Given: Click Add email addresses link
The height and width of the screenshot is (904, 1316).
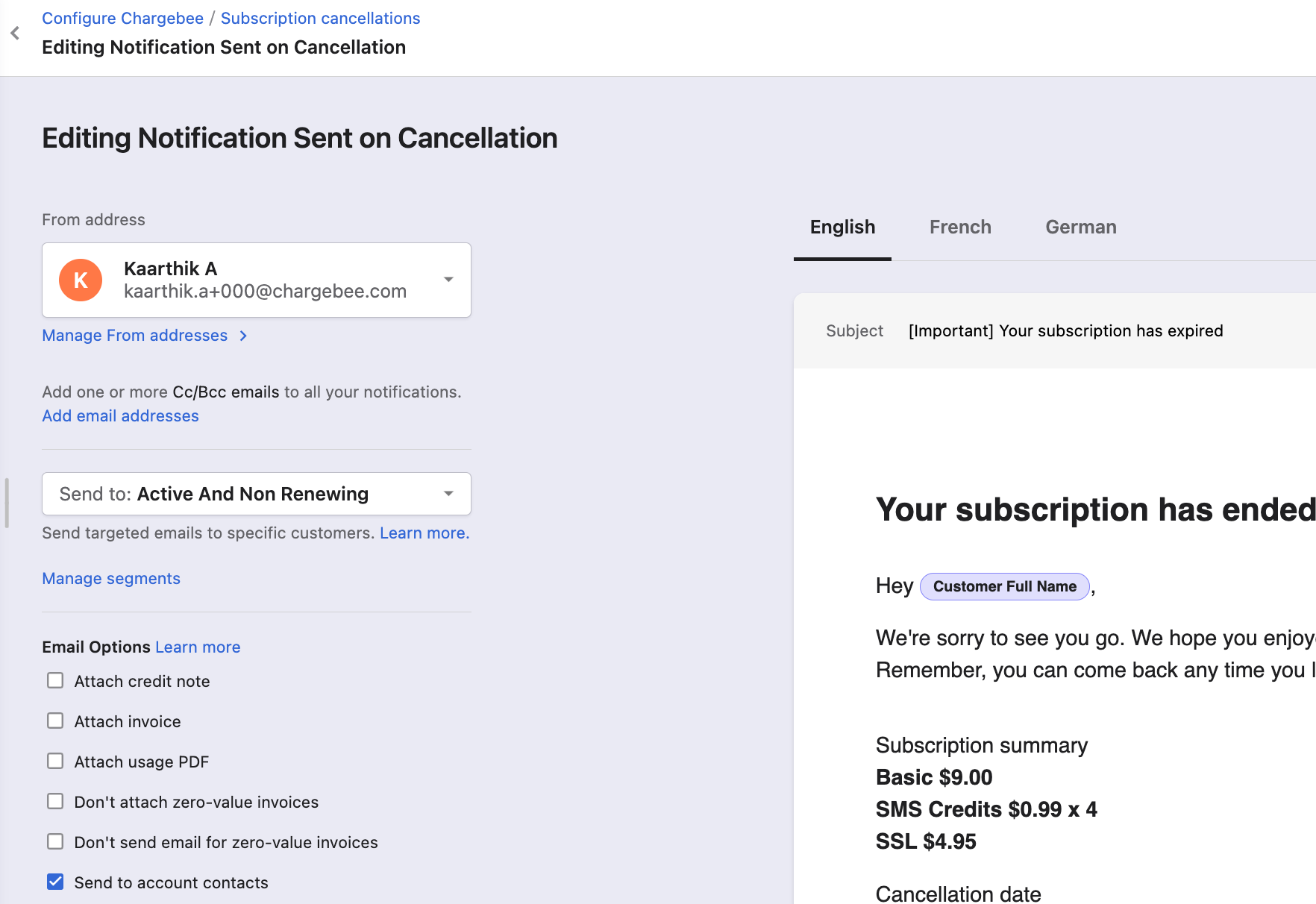Looking at the screenshot, I should click(120, 415).
